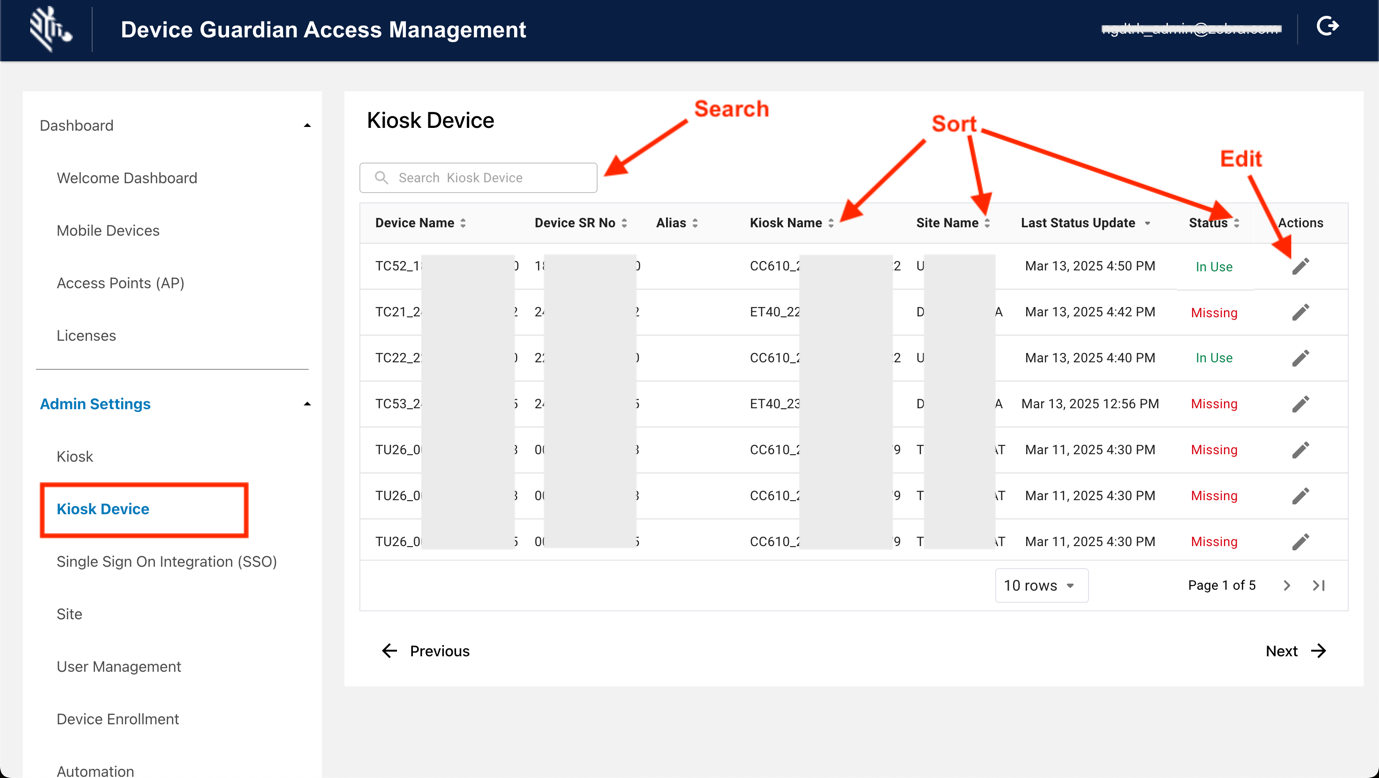This screenshot has height=778, width=1379.
Task: Open the 10 rows per page dropdown
Action: [x=1040, y=586]
